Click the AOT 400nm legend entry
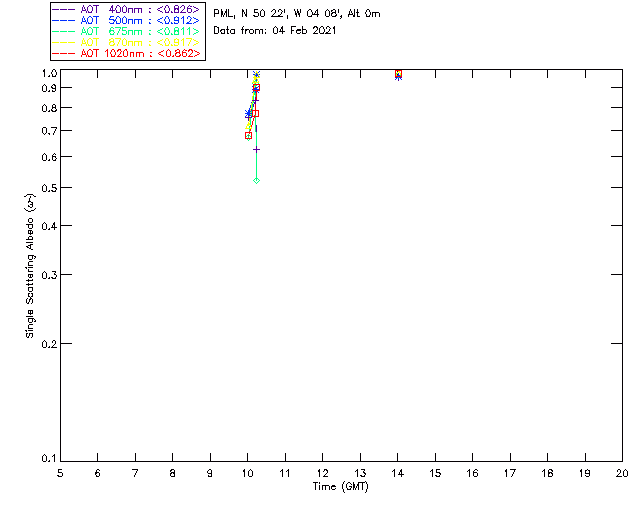The height and width of the screenshot is (512, 640). tap(127, 9)
